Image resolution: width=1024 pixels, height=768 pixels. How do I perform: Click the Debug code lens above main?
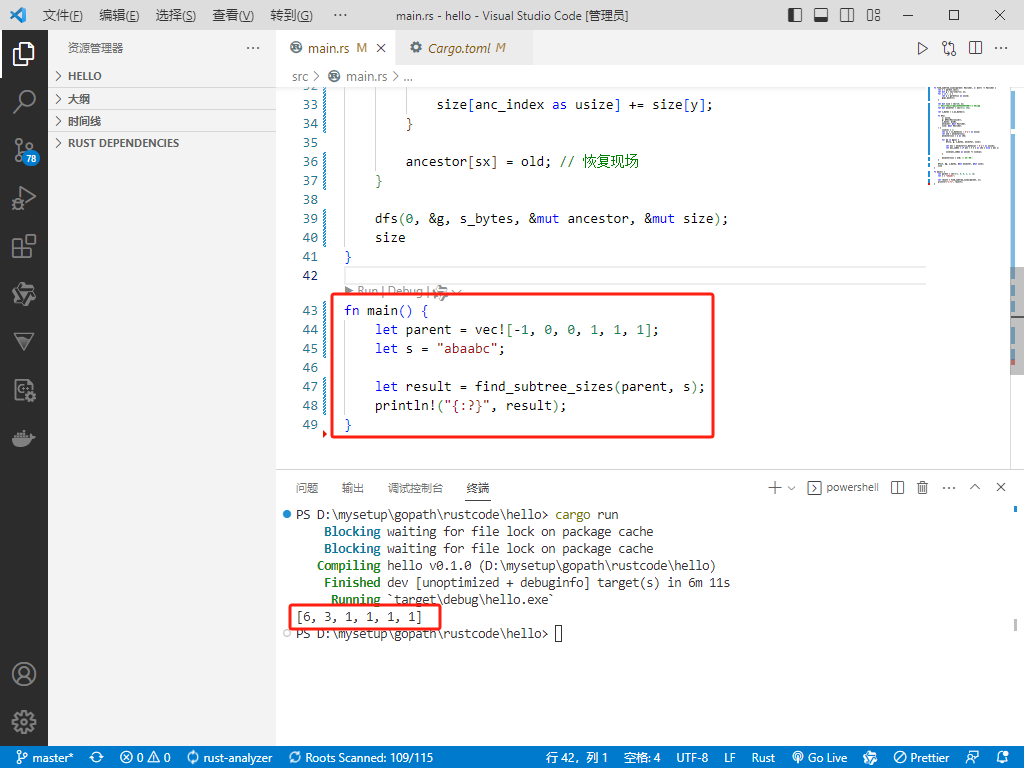405,291
